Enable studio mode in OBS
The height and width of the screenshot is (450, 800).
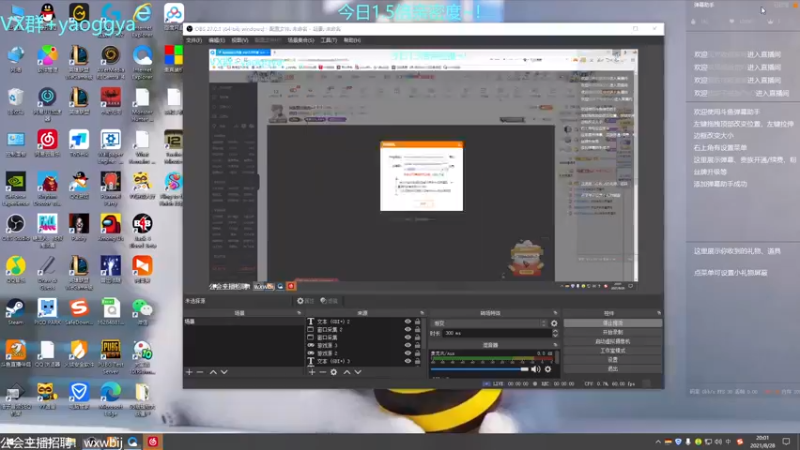click(x=613, y=351)
